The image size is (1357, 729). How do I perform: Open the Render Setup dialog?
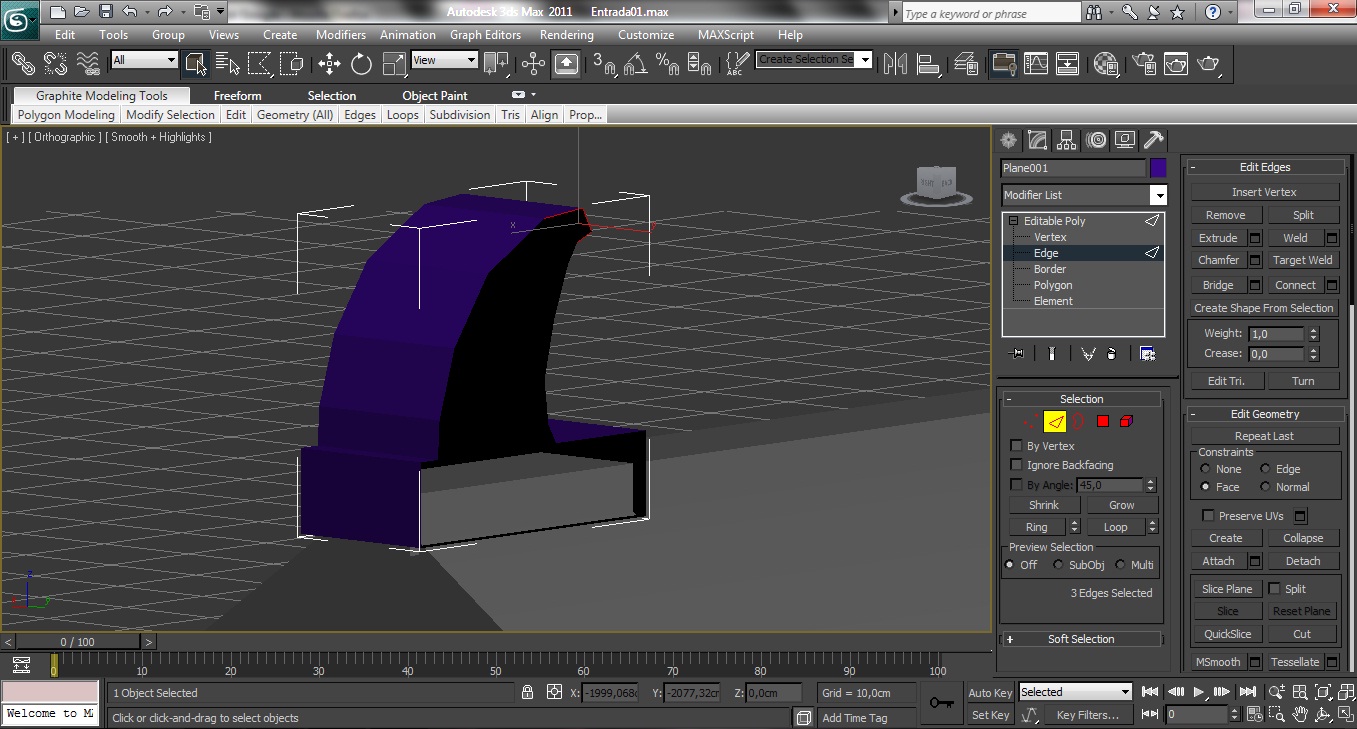click(x=1143, y=64)
